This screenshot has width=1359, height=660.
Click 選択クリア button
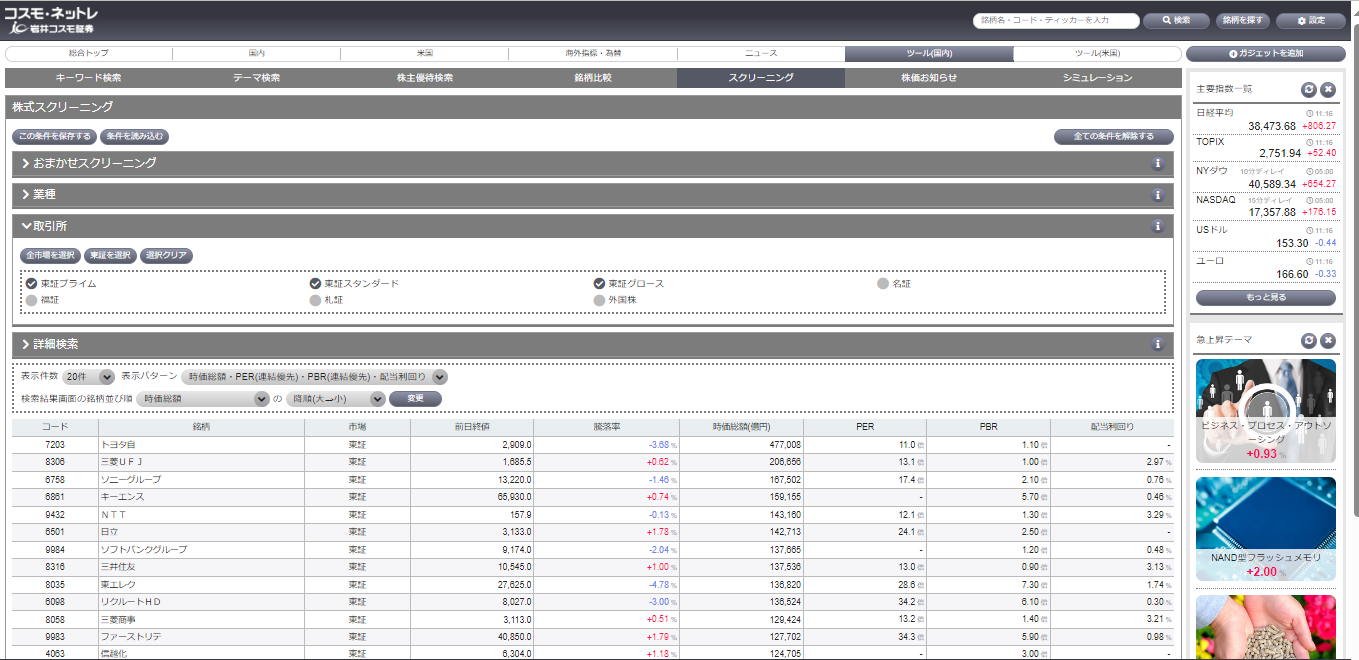(x=166, y=256)
